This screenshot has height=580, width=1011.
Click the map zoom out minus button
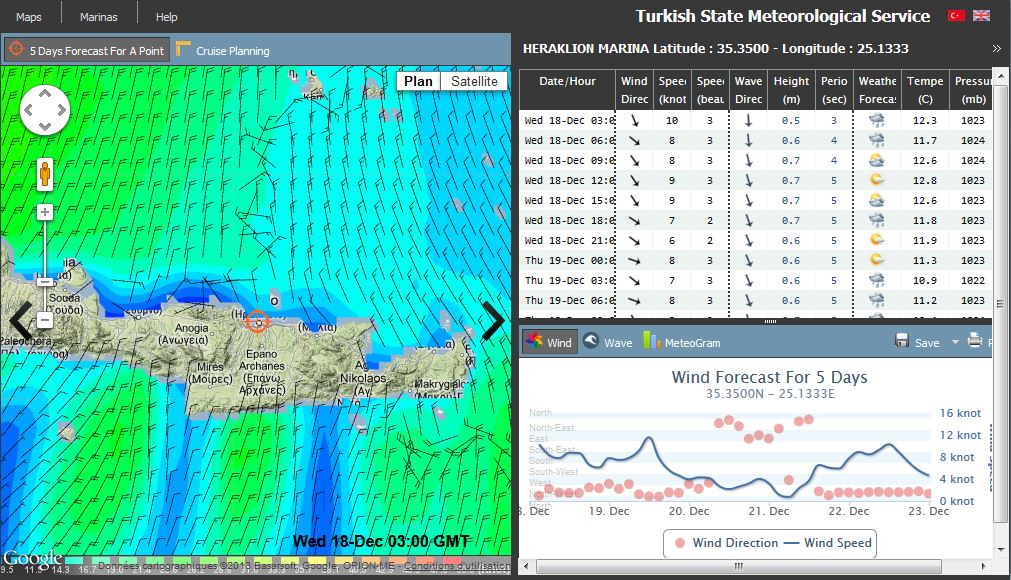[45, 320]
